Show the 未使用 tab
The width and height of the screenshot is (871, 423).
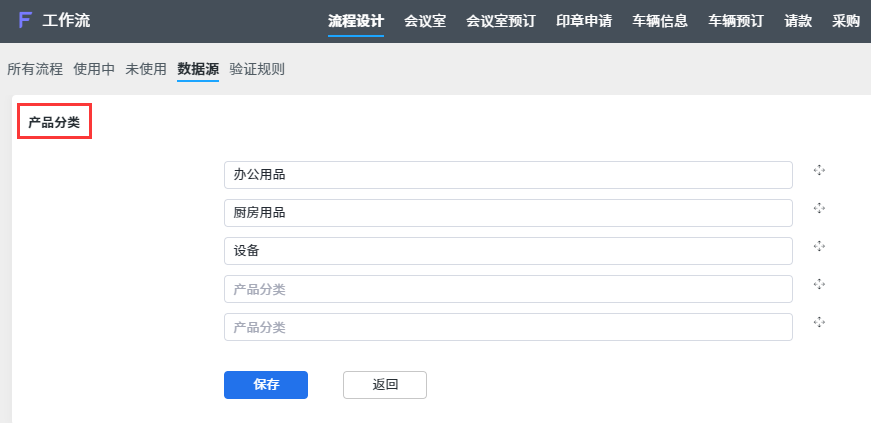(146, 69)
